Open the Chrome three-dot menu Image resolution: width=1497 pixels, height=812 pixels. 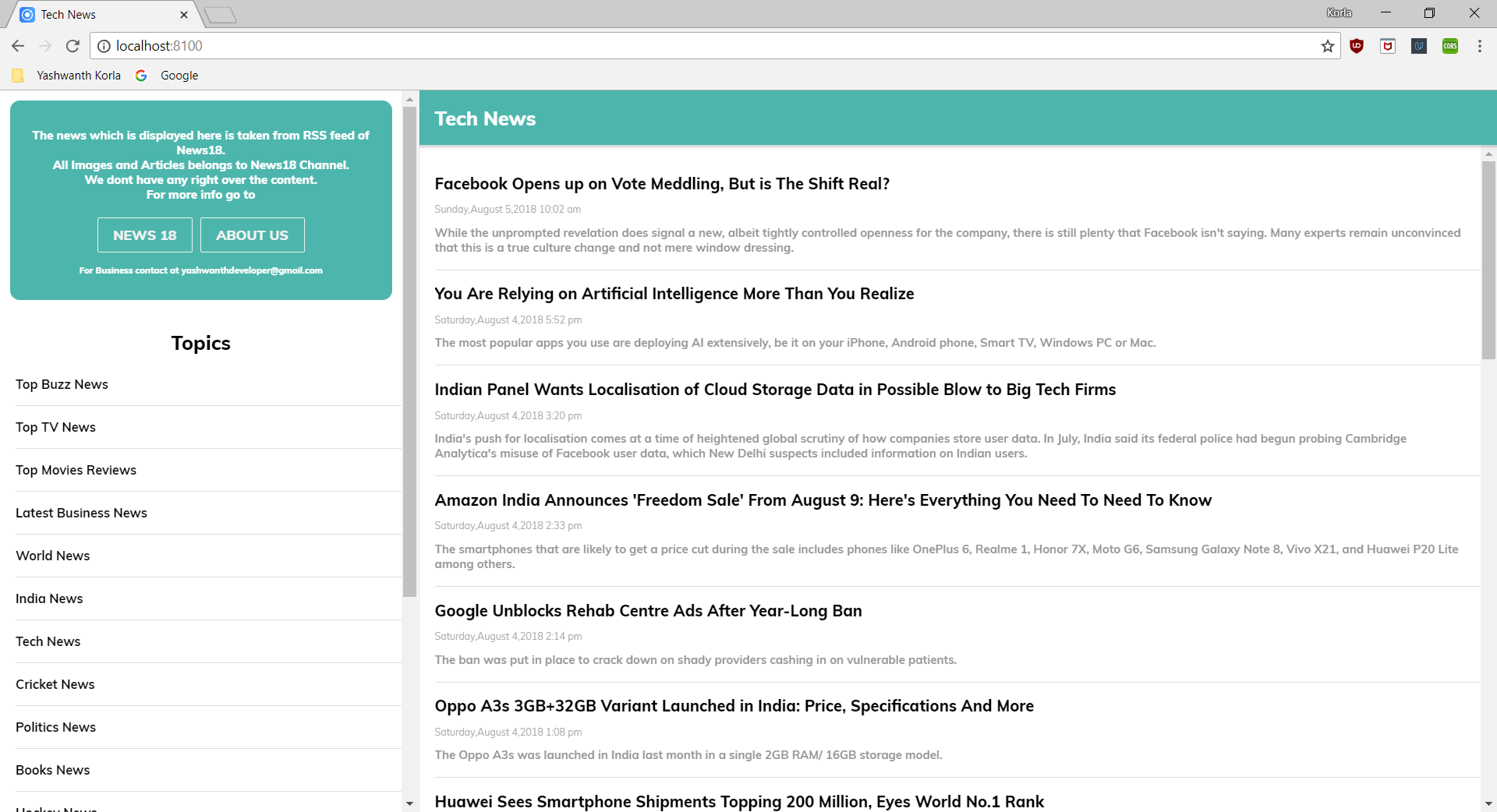[1480, 46]
